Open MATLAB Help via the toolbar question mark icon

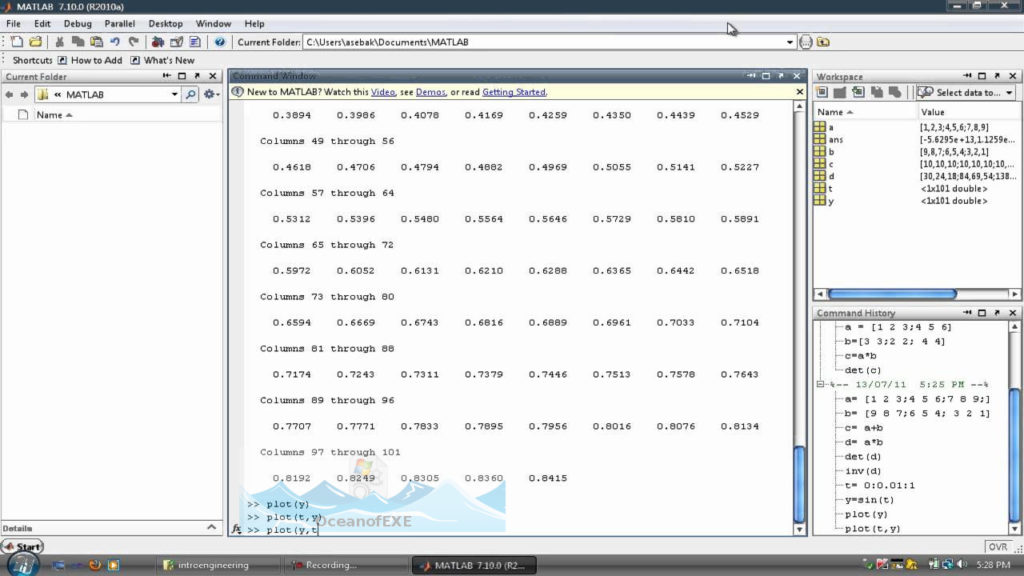pos(220,42)
